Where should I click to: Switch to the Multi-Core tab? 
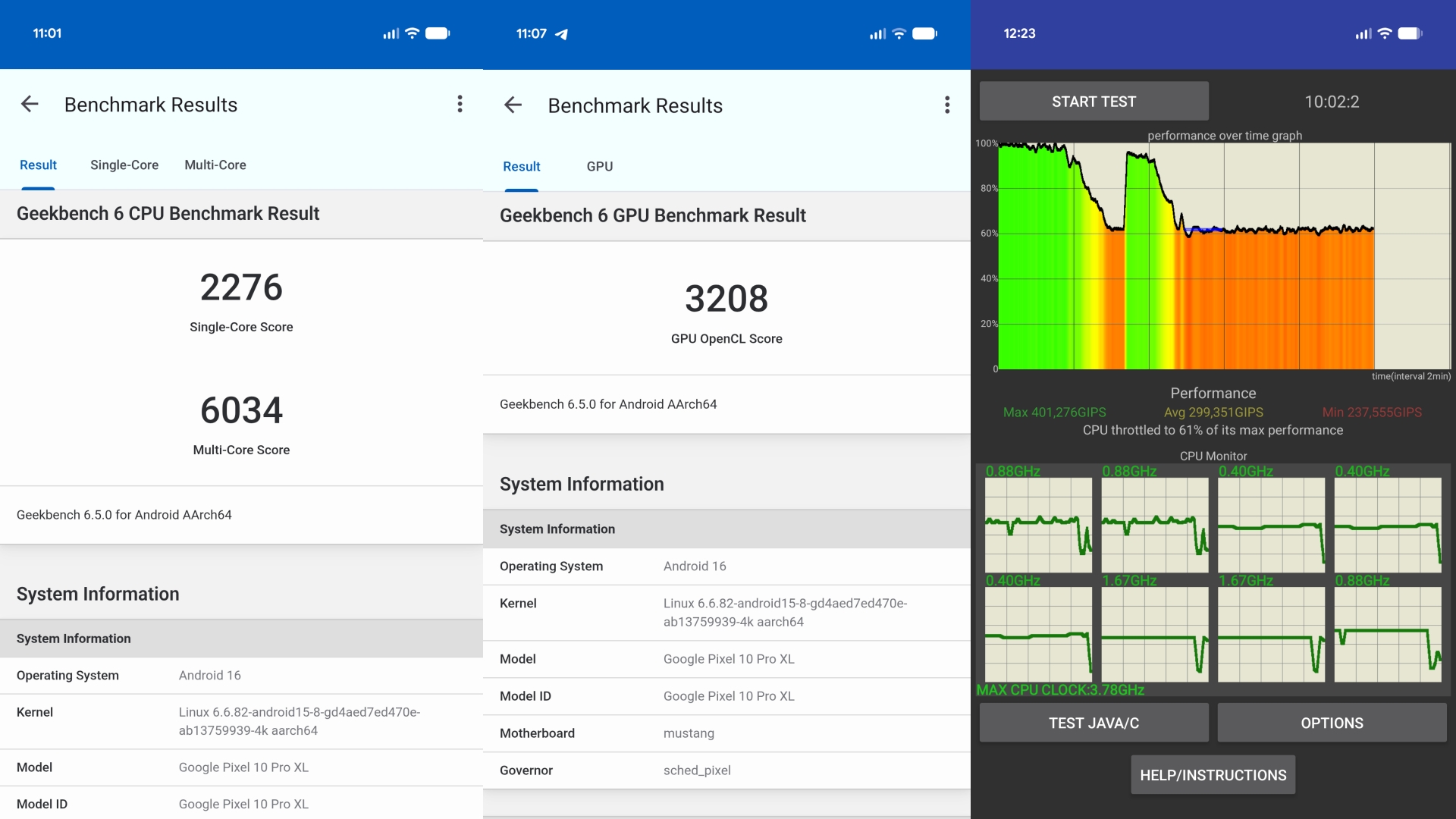pos(215,165)
